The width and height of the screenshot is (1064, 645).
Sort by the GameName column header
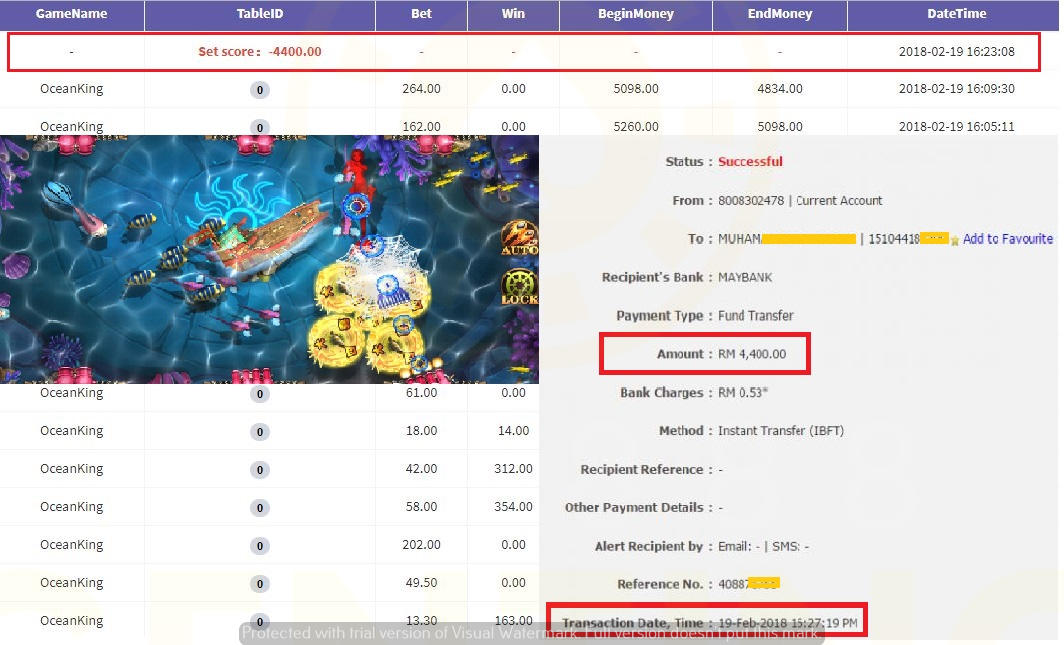(72, 15)
